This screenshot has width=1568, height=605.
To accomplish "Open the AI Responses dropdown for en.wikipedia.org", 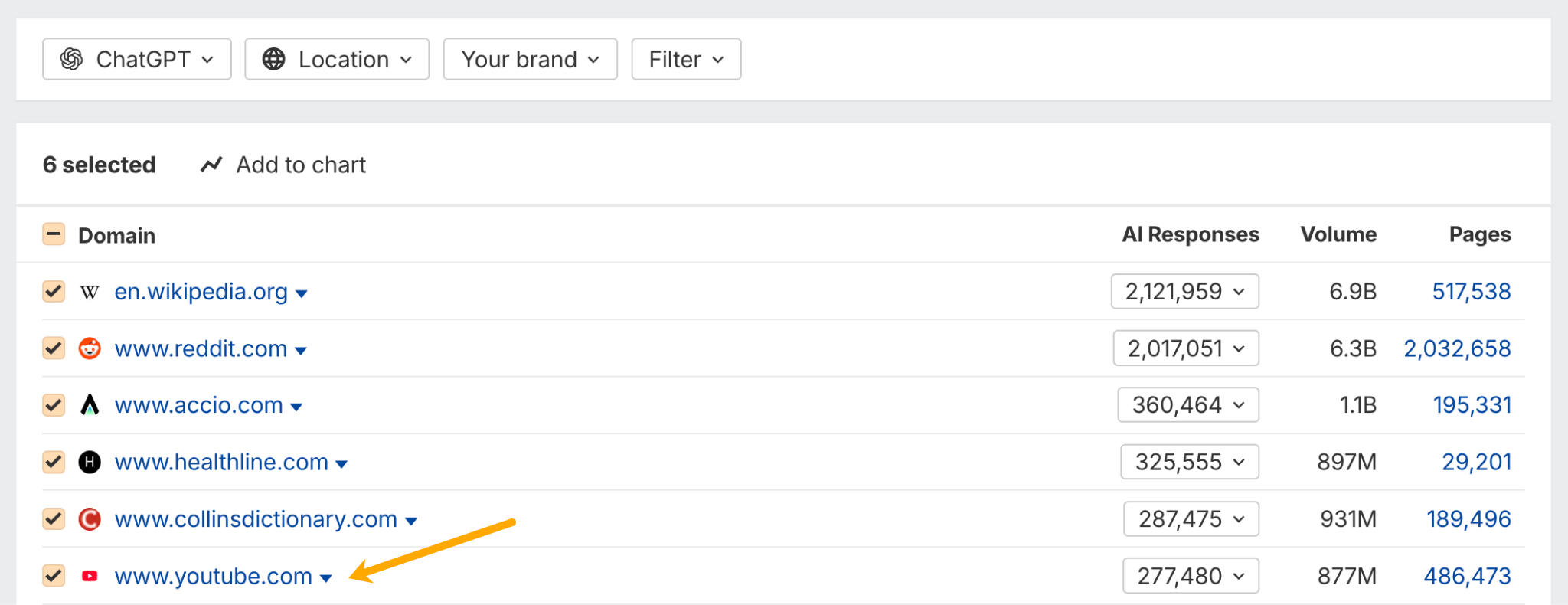I will [x=1185, y=292].
